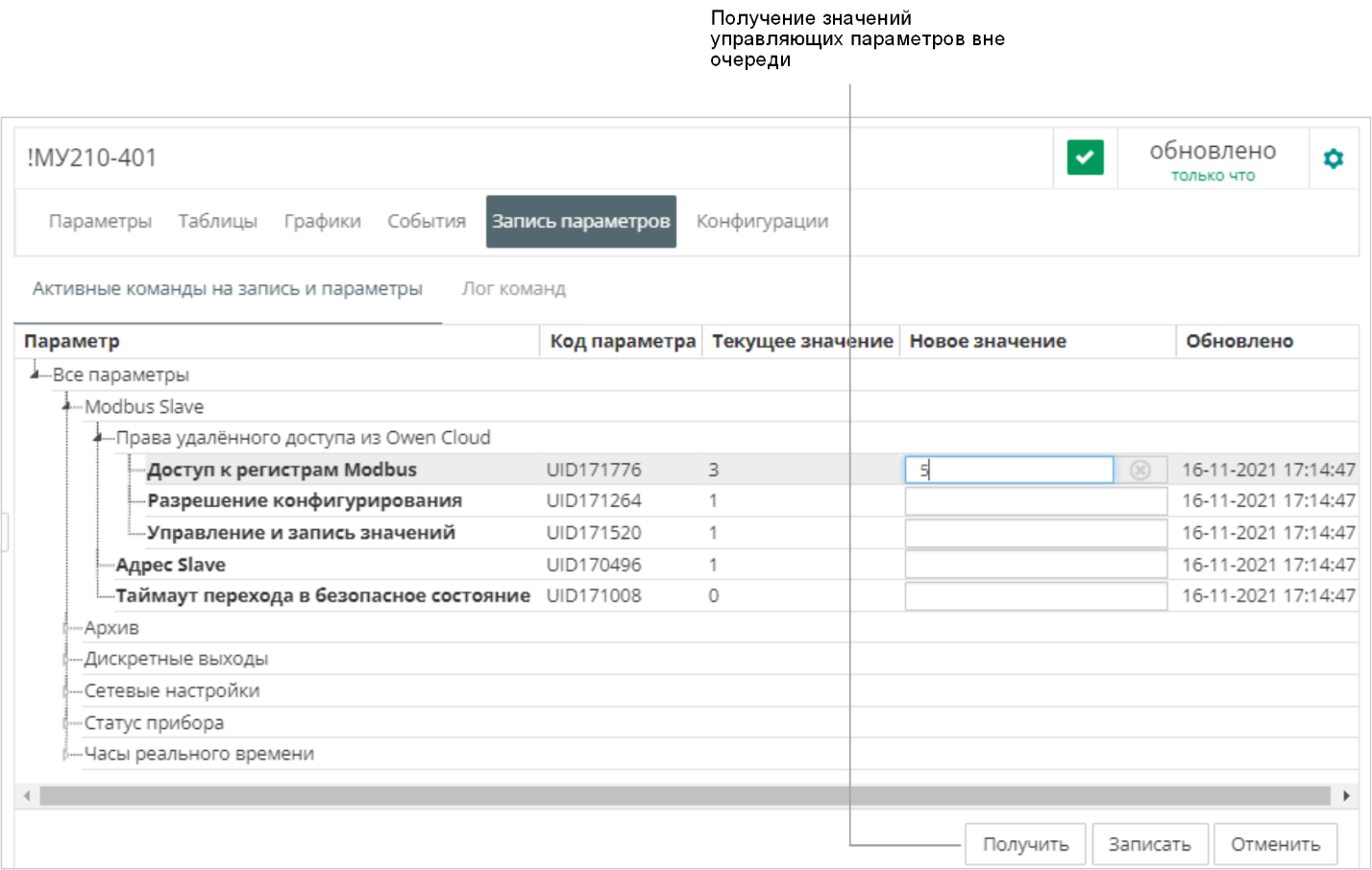This screenshot has height=870, width=1372.
Task: Collapse the 'Все параметры' tree root
Action: pos(35,375)
